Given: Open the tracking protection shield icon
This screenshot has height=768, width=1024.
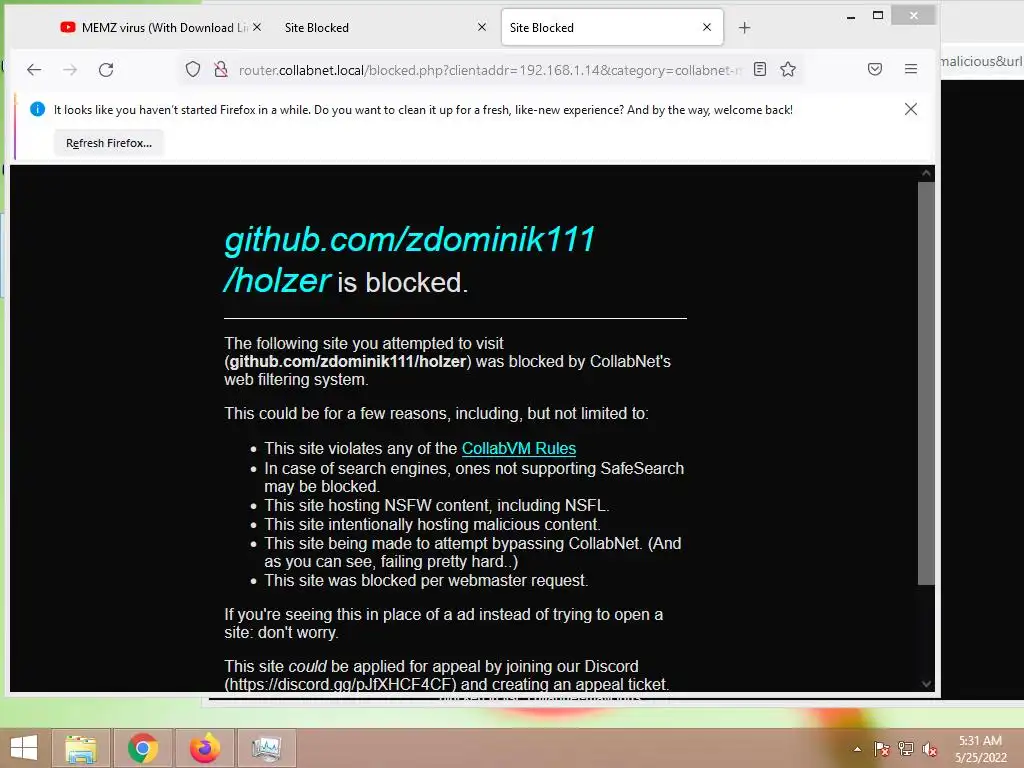Looking at the screenshot, I should 193,69.
